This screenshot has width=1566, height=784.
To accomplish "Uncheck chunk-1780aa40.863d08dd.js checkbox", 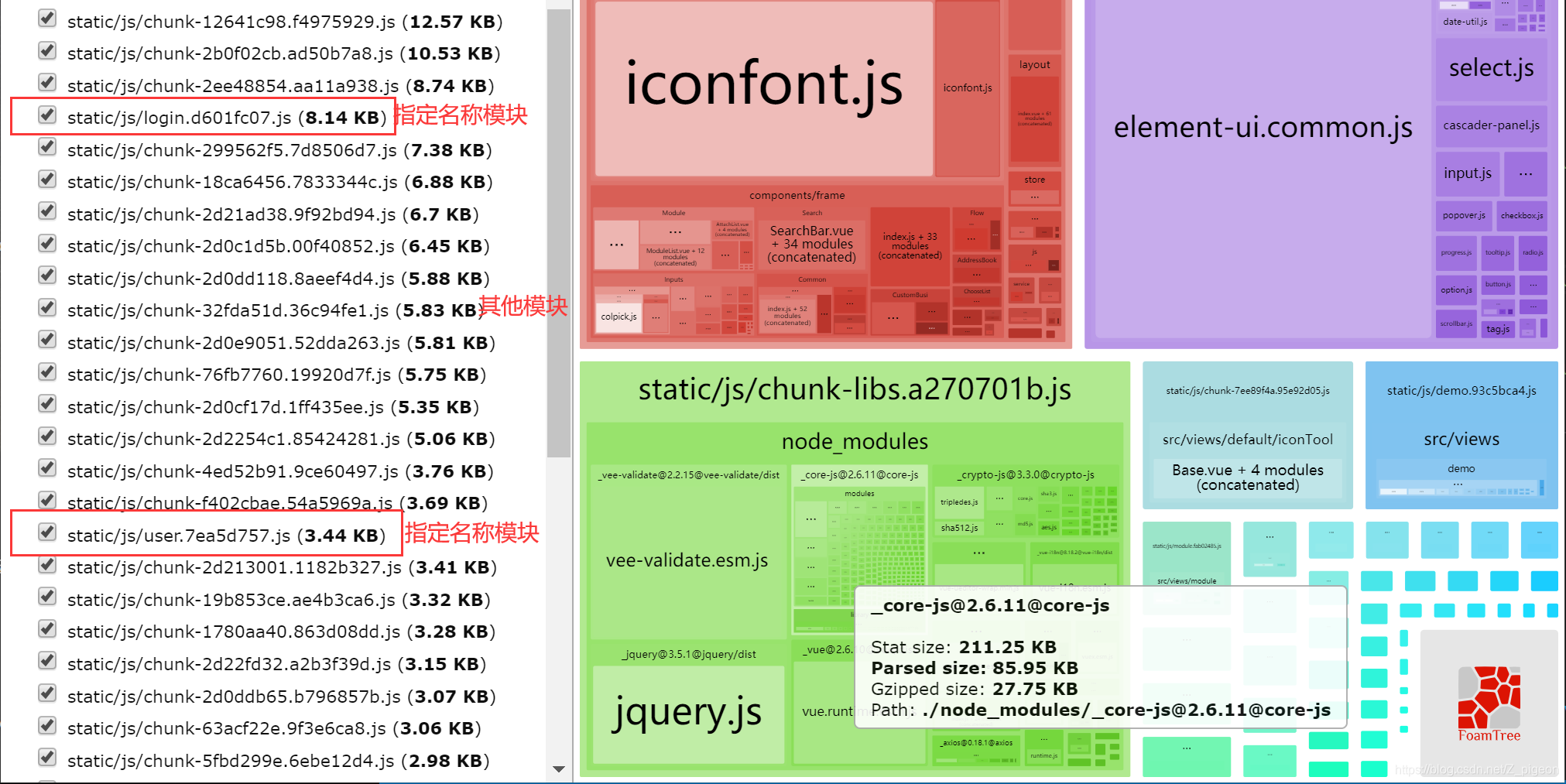I will [x=47, y=629].
